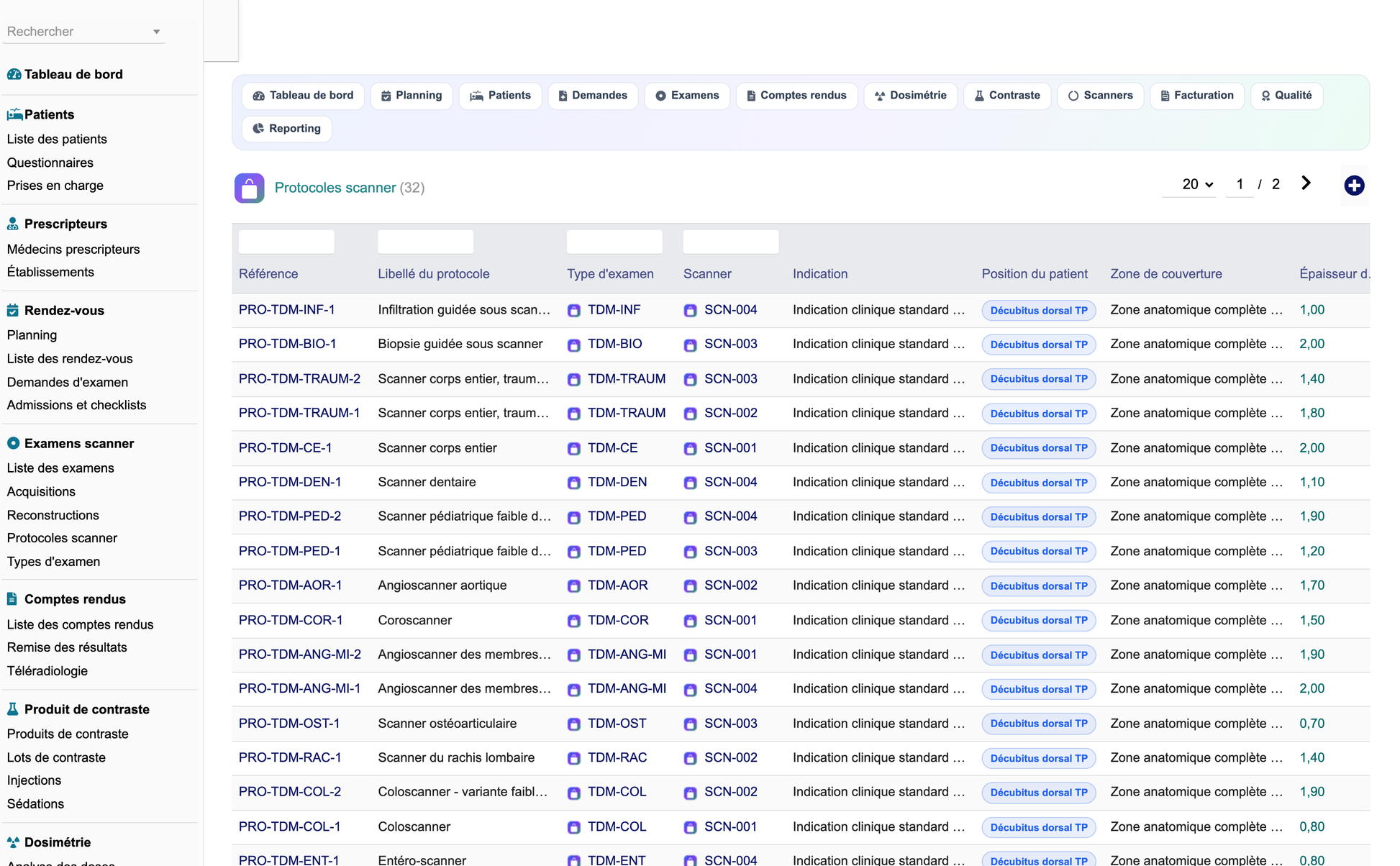The width and height of the screenshot is (1400, 866).
Task: Open the Contraste tab
Action: point(1007,96)
